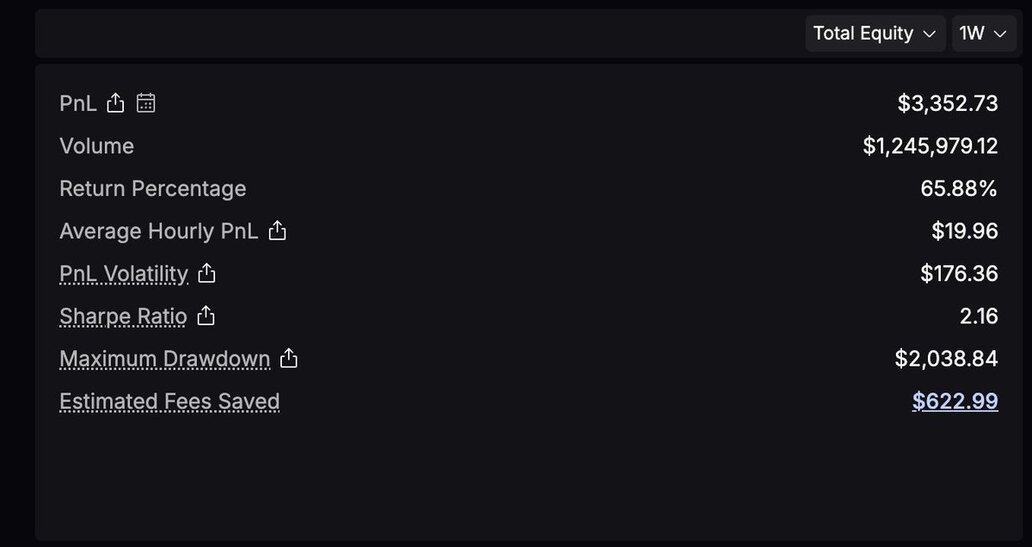
Task: Click the 65.88% return percentage value
Action: pyautogui.click(x=959, y=189)
